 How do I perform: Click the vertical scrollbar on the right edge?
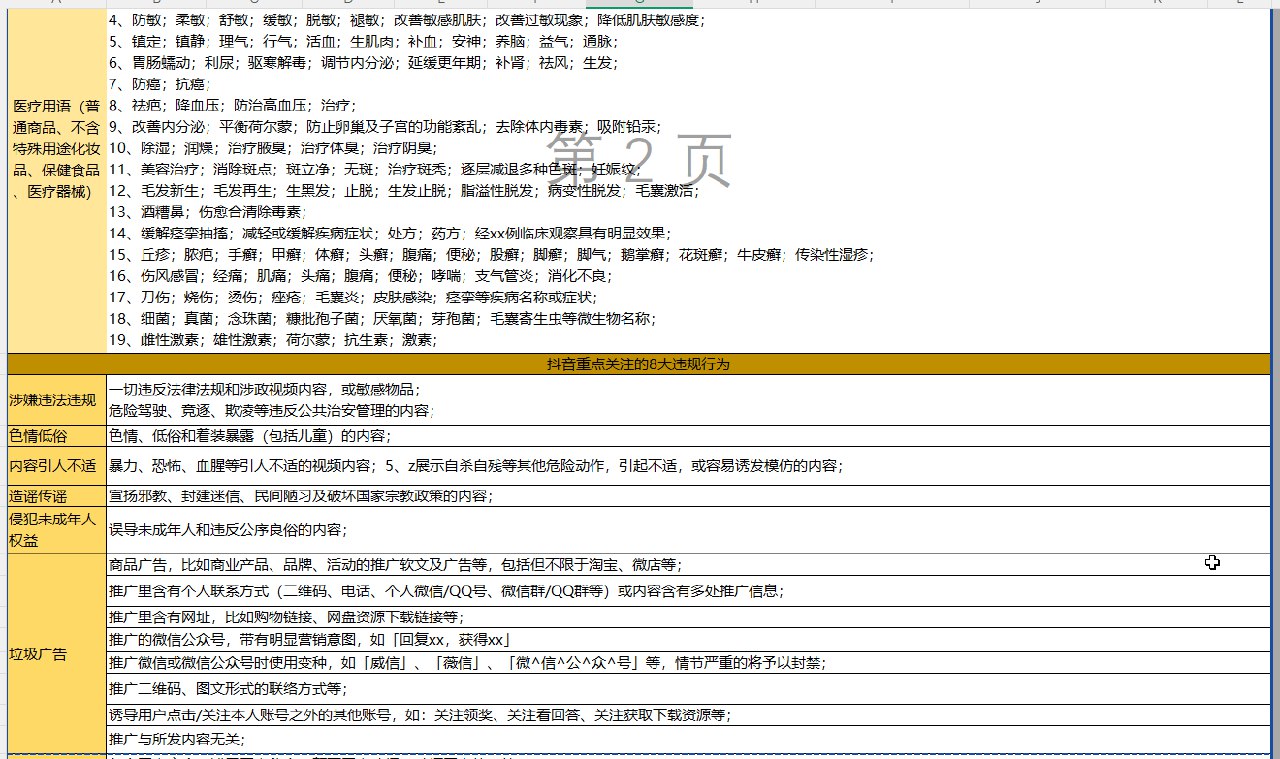tap(1274, 400)
